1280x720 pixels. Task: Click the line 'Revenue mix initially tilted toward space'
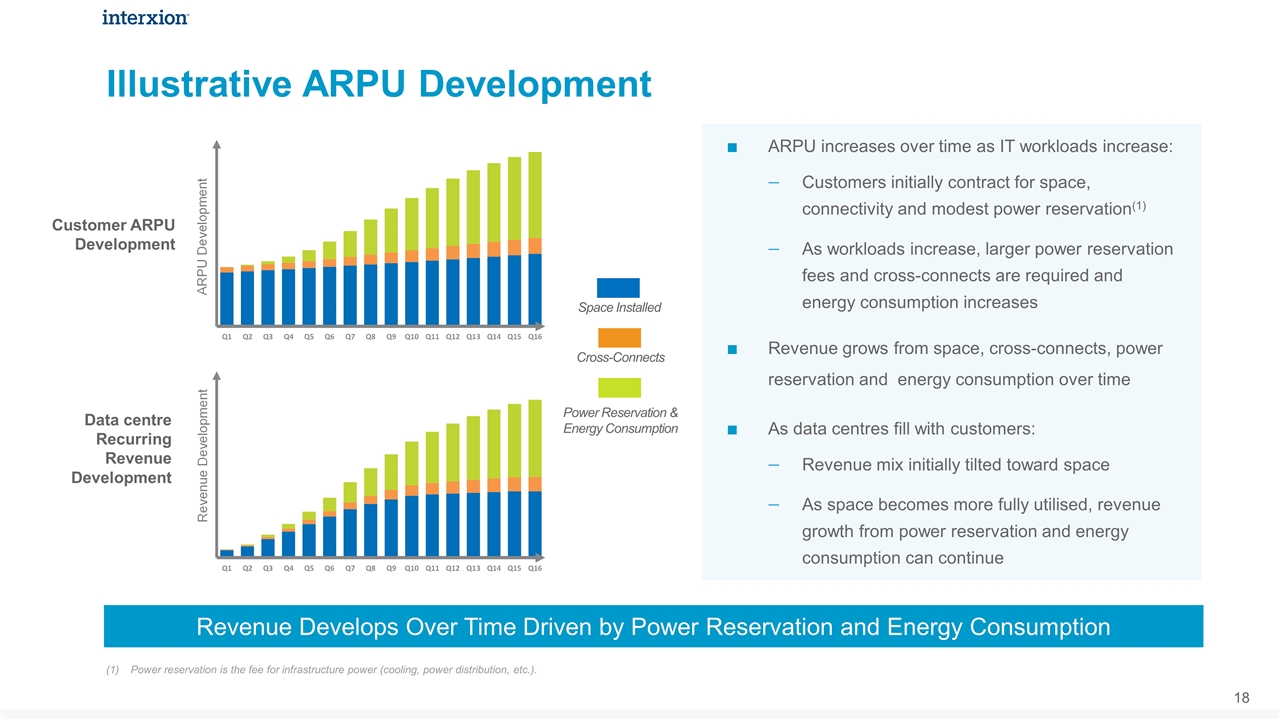pos(955,465)
